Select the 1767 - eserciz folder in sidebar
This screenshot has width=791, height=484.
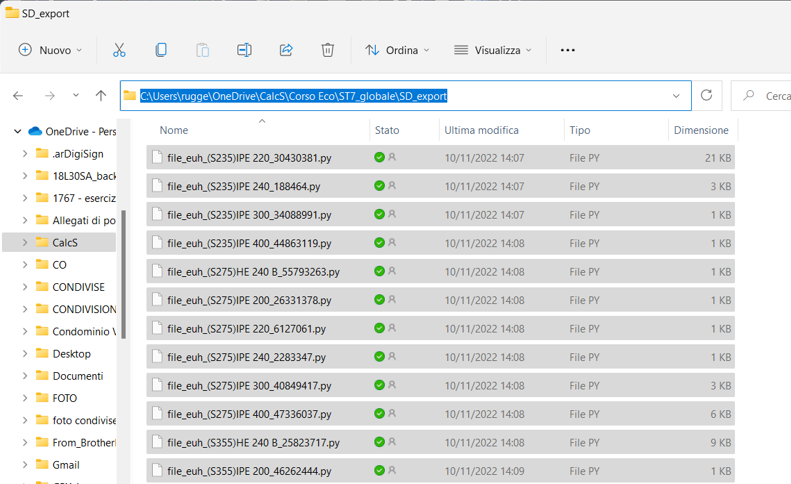[84, 198]
